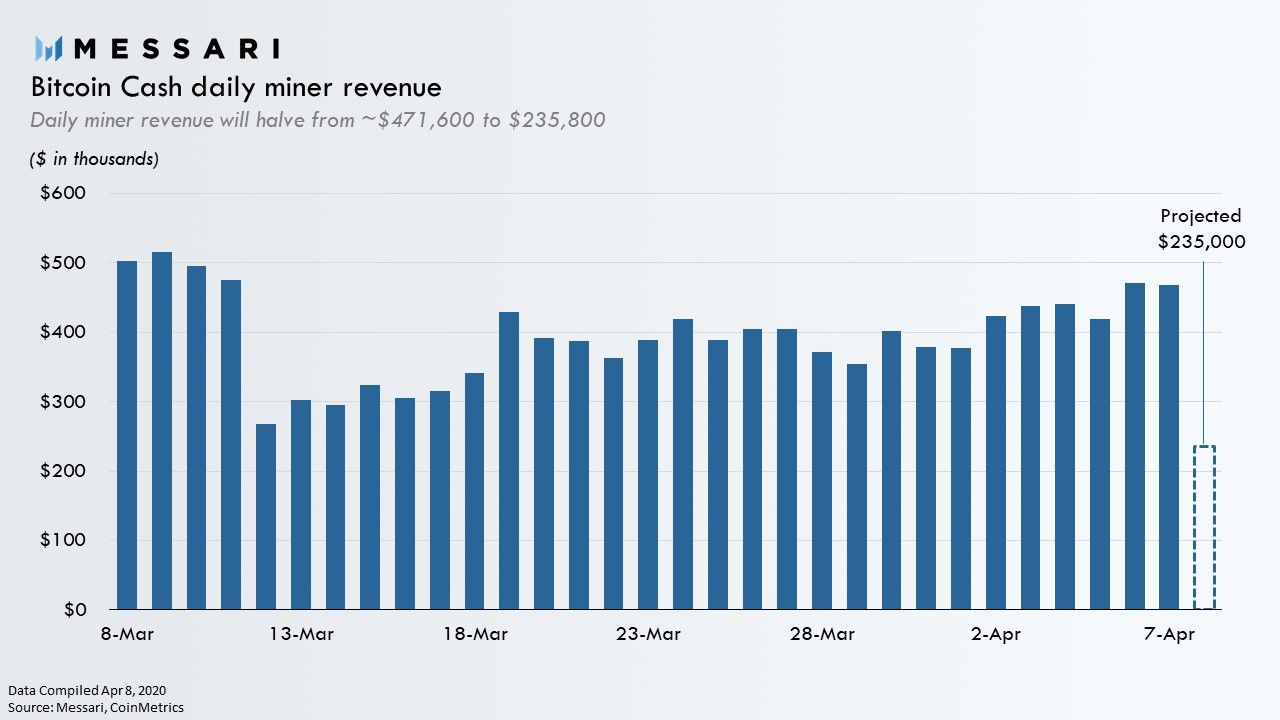Select the bar above the 13-Mar label
1280x720 pixels.
click(x=301, y=505)
